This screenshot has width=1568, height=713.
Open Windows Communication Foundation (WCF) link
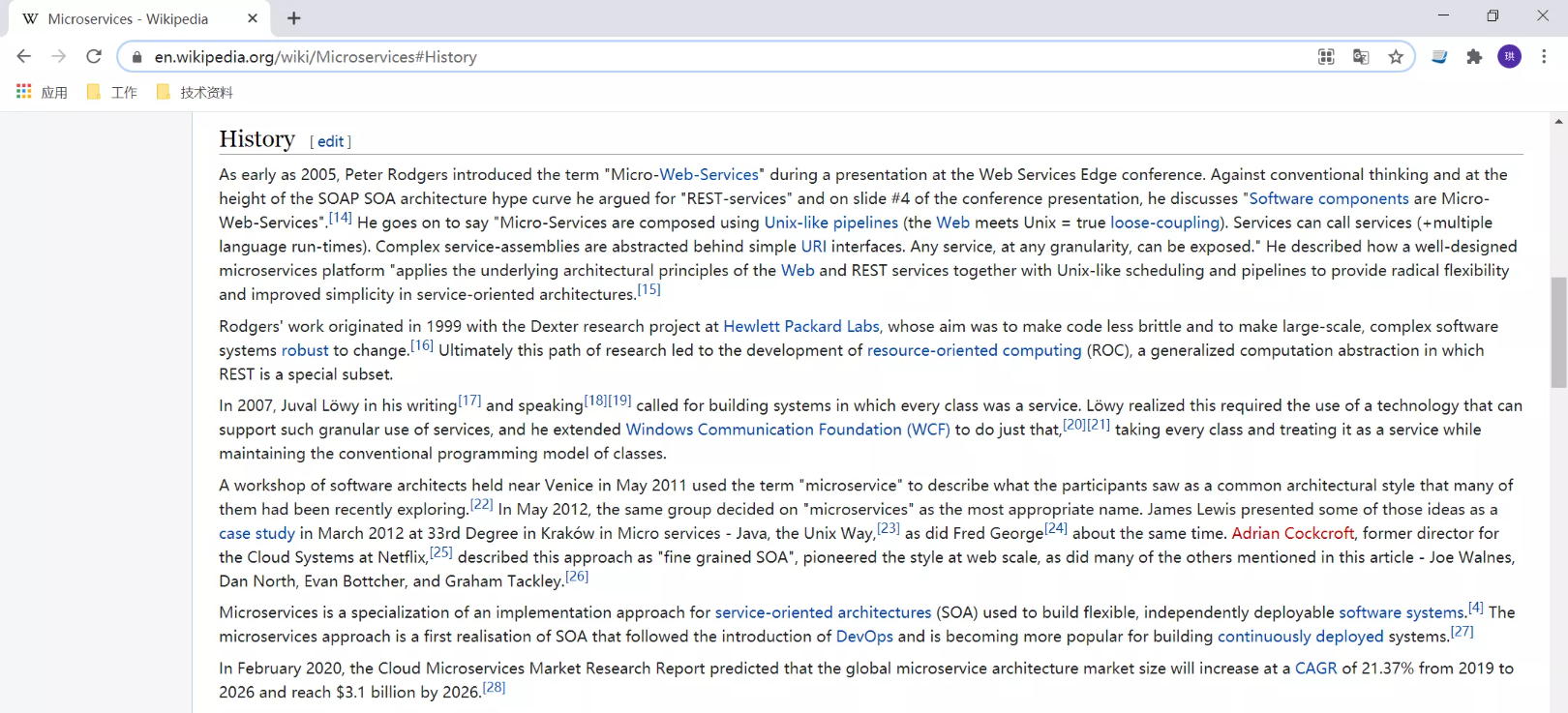tap(788, 430)
